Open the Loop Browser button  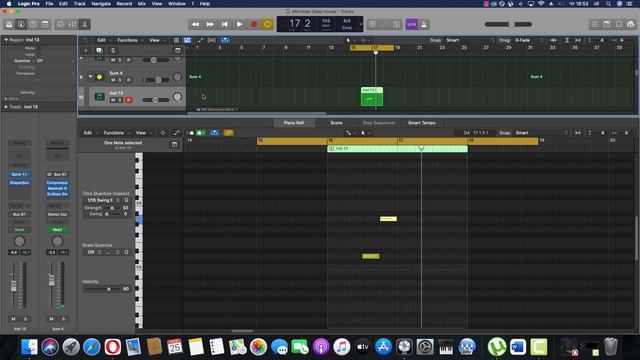[x=619, y=24]
